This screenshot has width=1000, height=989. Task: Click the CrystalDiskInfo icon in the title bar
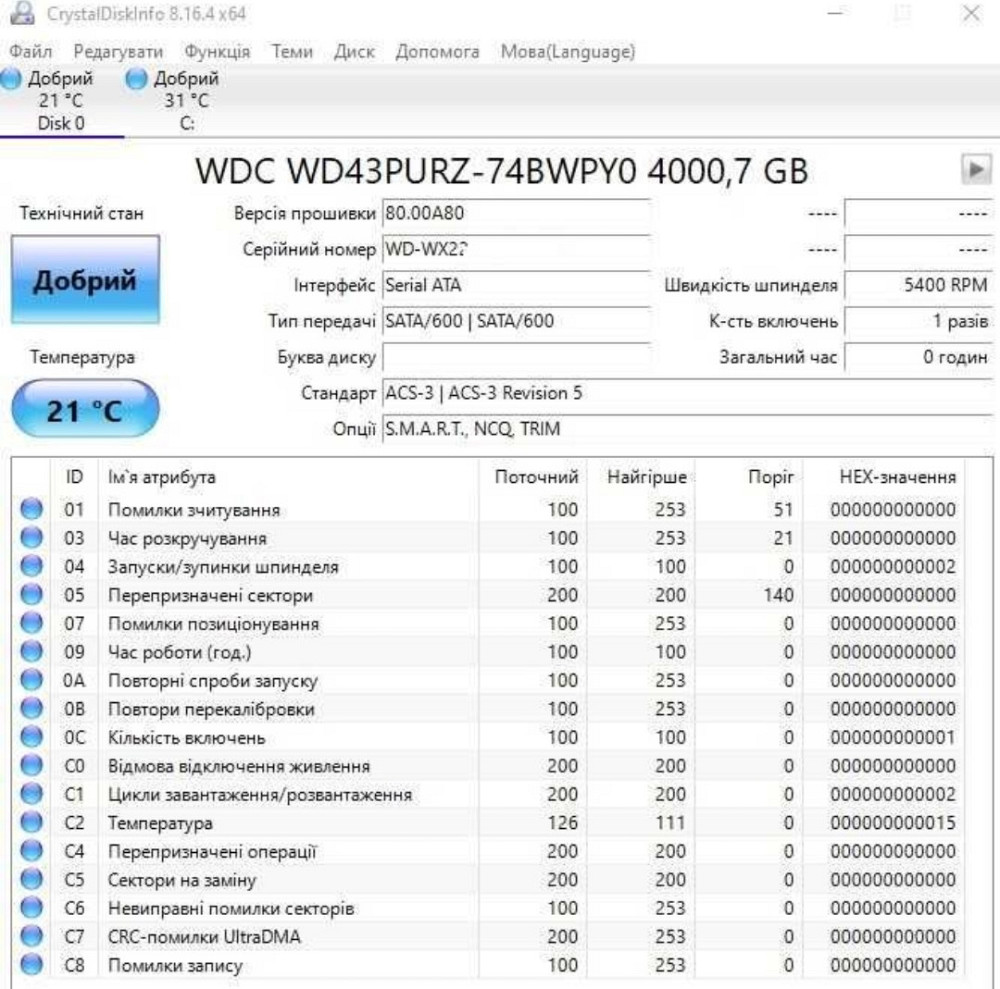(x=22, y=14)
